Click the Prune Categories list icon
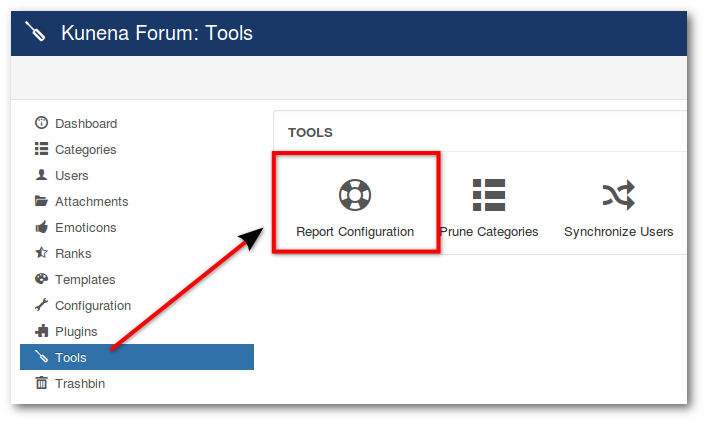This screenshot has height=423, width=706. click(489, 195)
